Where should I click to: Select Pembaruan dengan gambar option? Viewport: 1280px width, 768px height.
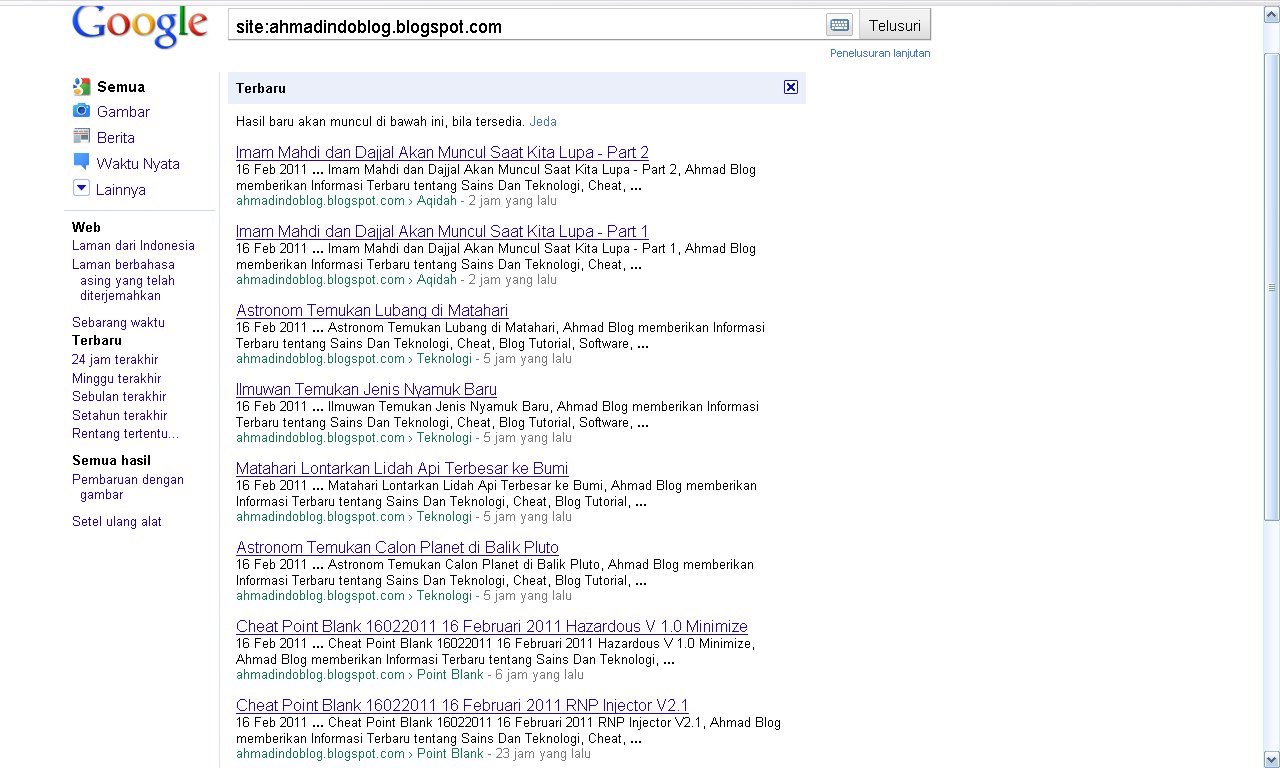128,487
